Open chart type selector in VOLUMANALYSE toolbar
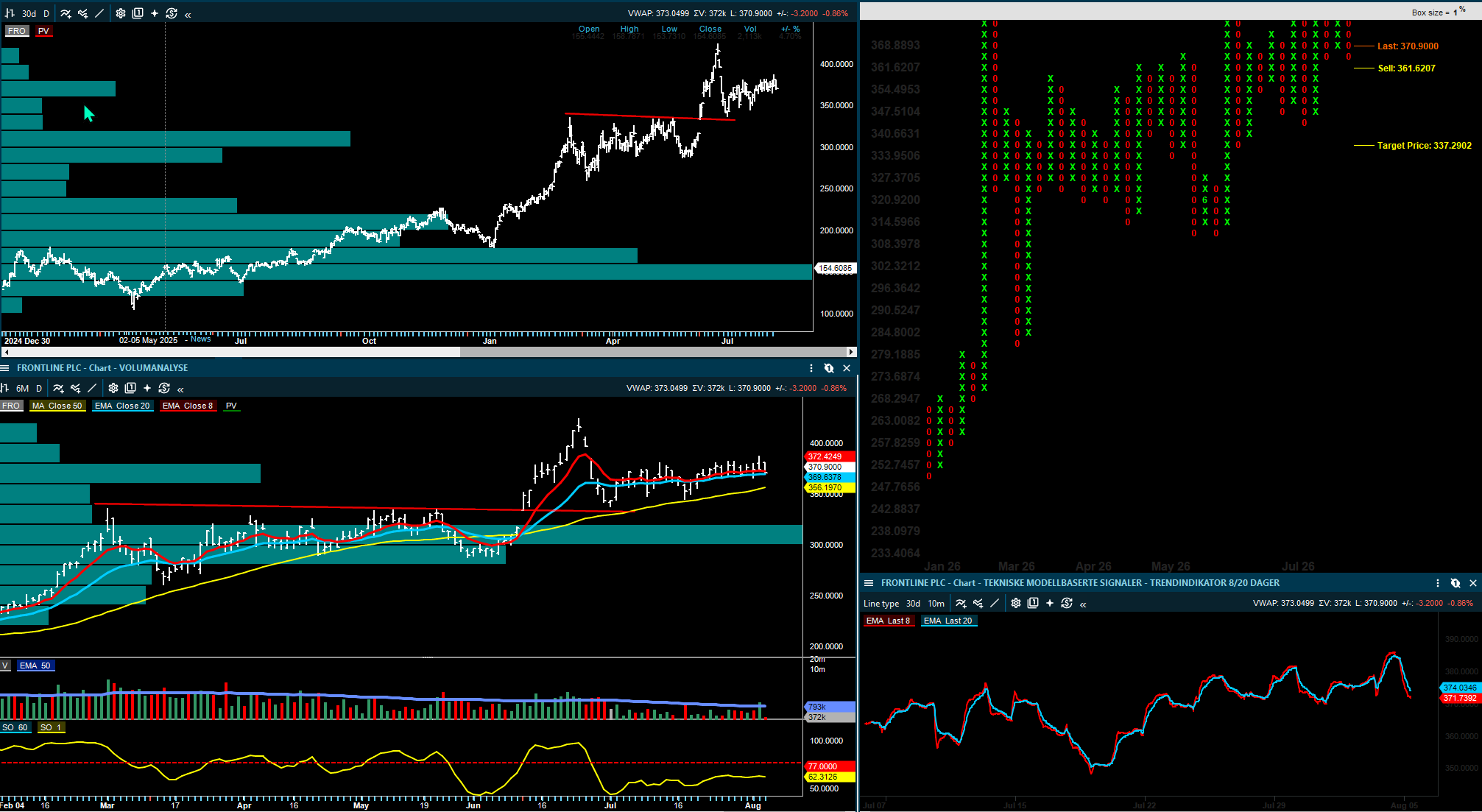The width and height of the screenshot is (1482, 812). coord(4,388)
